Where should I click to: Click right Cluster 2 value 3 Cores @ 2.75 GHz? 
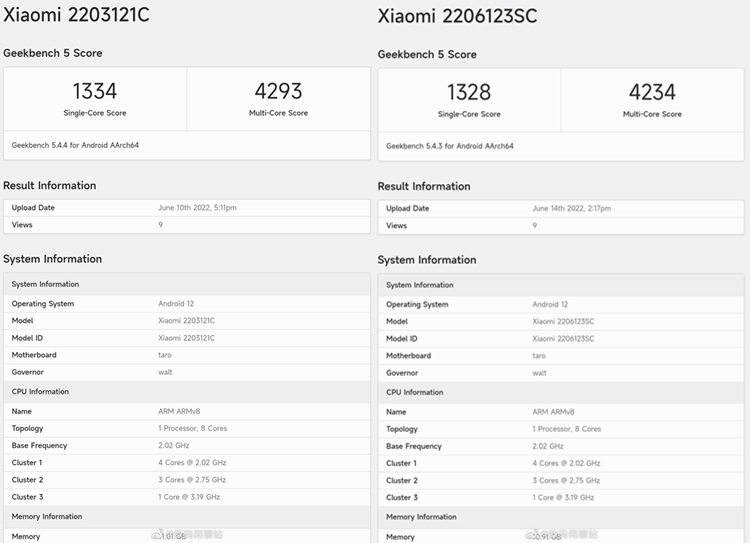click(x=566, y=480)
